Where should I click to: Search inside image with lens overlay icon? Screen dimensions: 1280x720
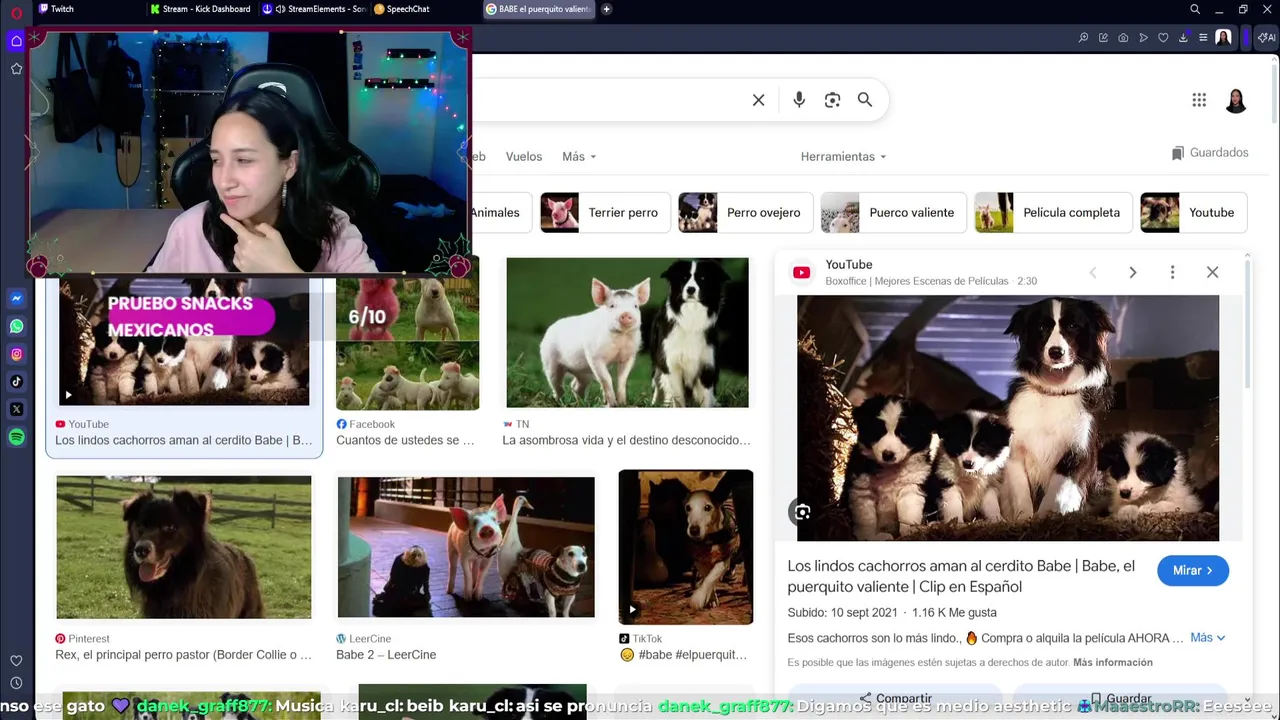(x=802, y=512)
